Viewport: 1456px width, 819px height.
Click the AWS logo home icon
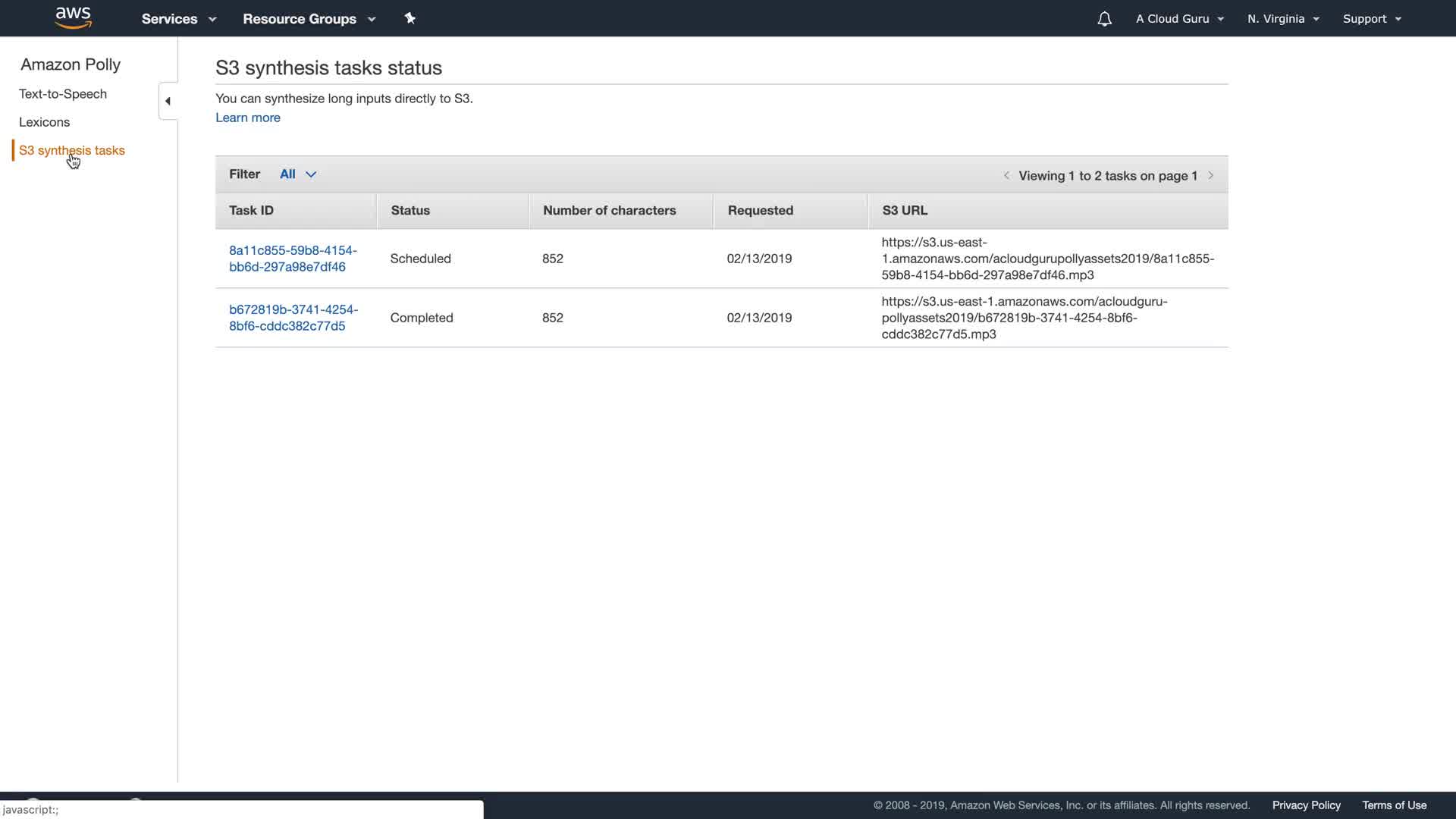(74, 18)
